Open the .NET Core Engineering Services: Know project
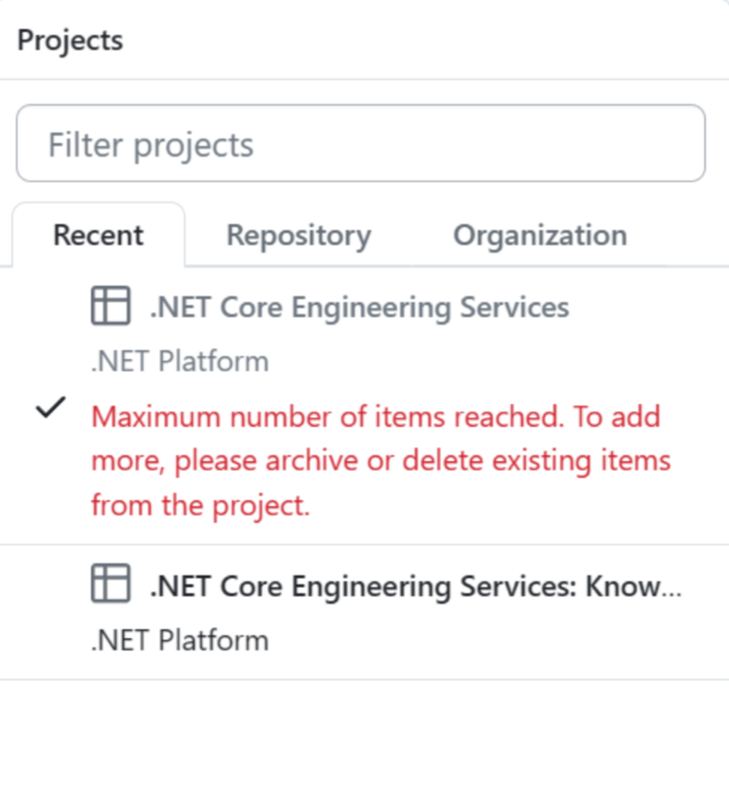 [416, 586]
